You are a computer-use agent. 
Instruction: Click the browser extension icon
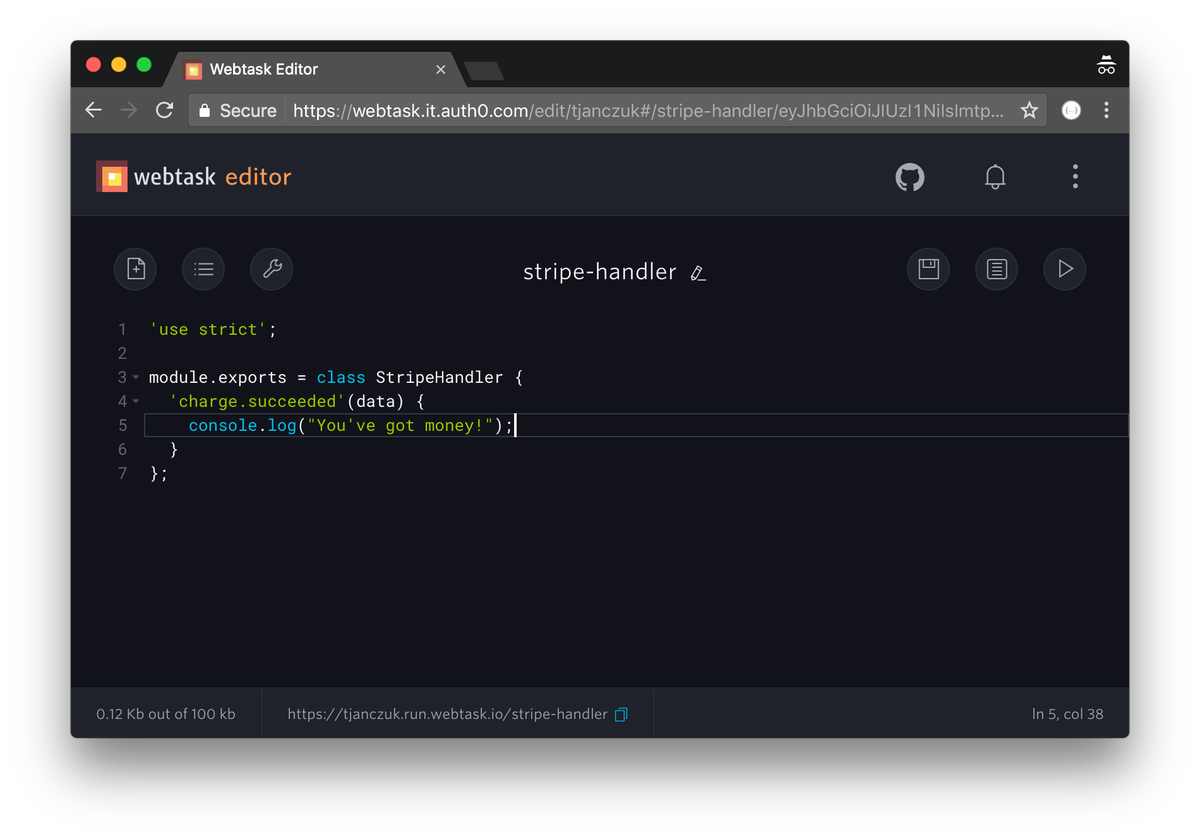pyautogui.click(x=1071, y=111)
